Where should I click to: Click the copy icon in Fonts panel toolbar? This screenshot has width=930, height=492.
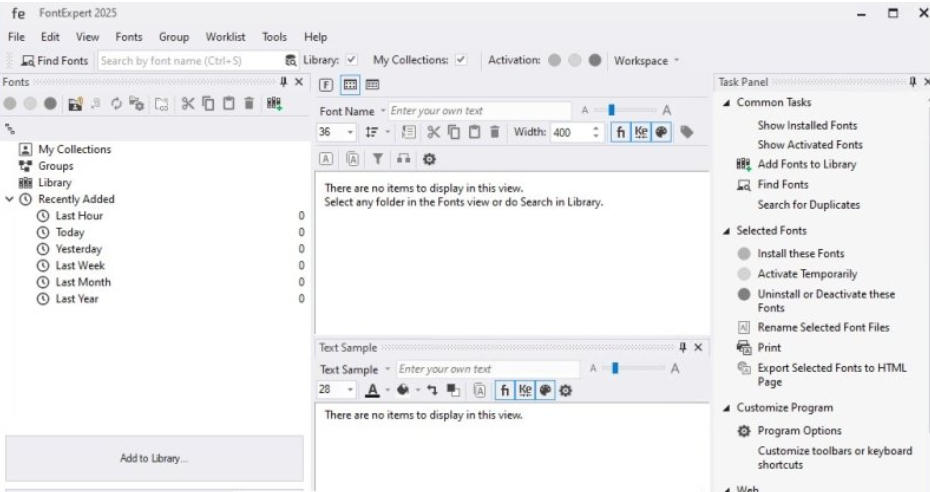(208, 104)
